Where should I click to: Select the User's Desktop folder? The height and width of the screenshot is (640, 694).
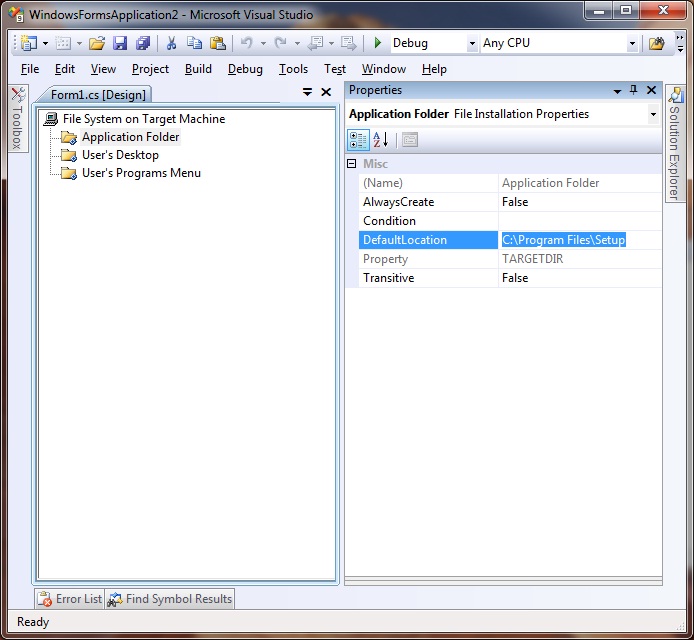120,155
